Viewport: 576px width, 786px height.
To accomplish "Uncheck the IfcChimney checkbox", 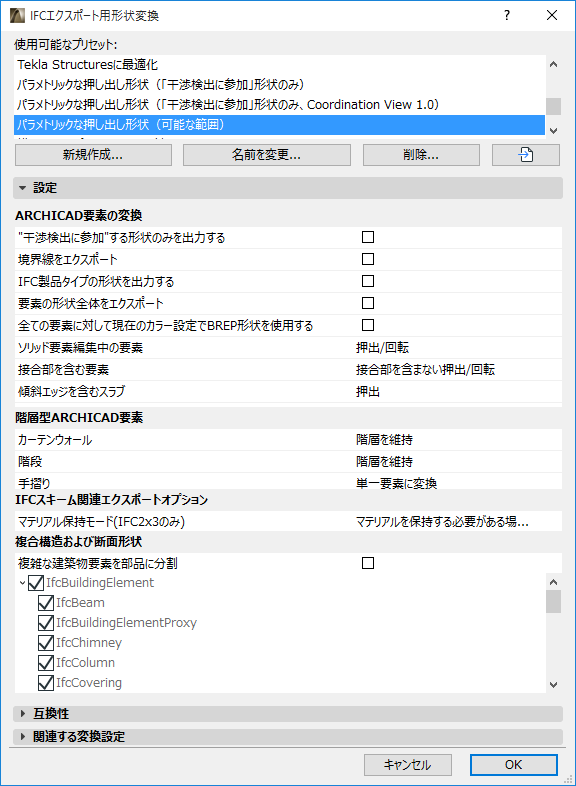I will coord(46,643).
